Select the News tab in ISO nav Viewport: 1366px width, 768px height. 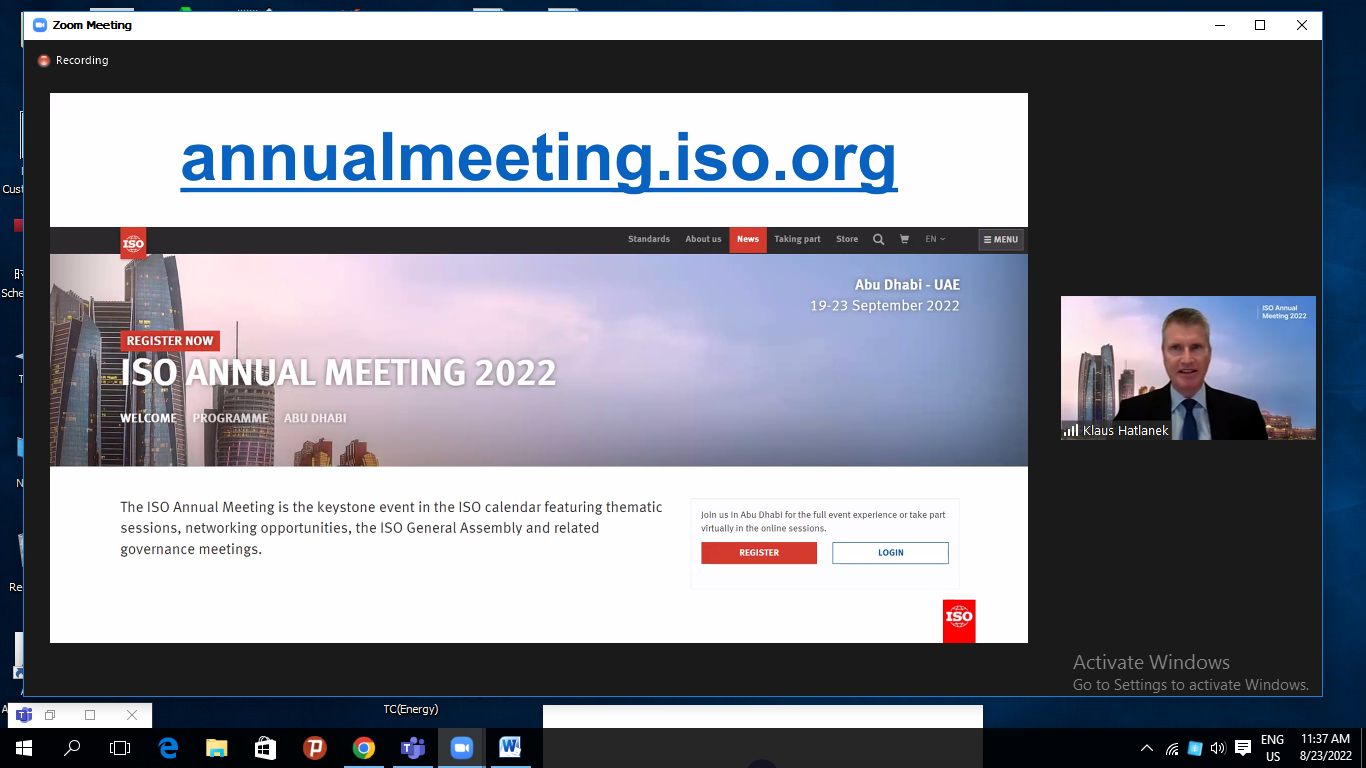pyautogui.click(x=748, y=240)
